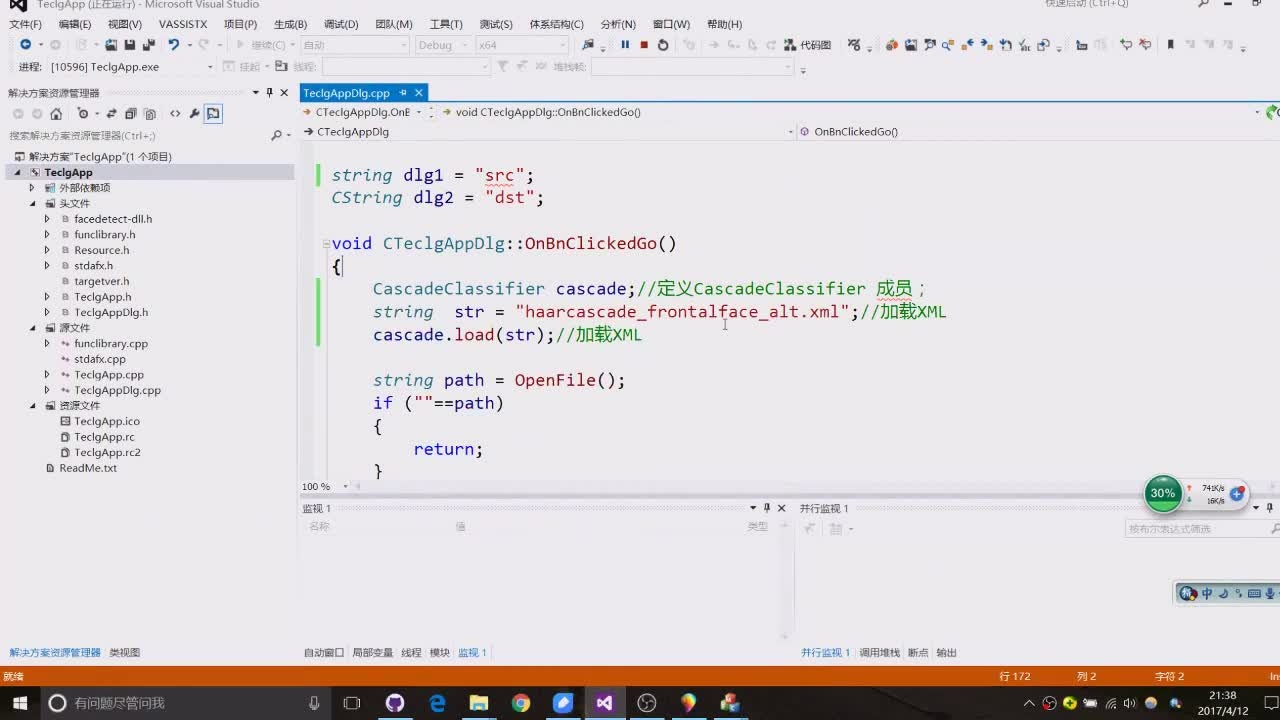Open the 100 % zoom dropdown
1280x720 pixels.
tap(326, 487)
